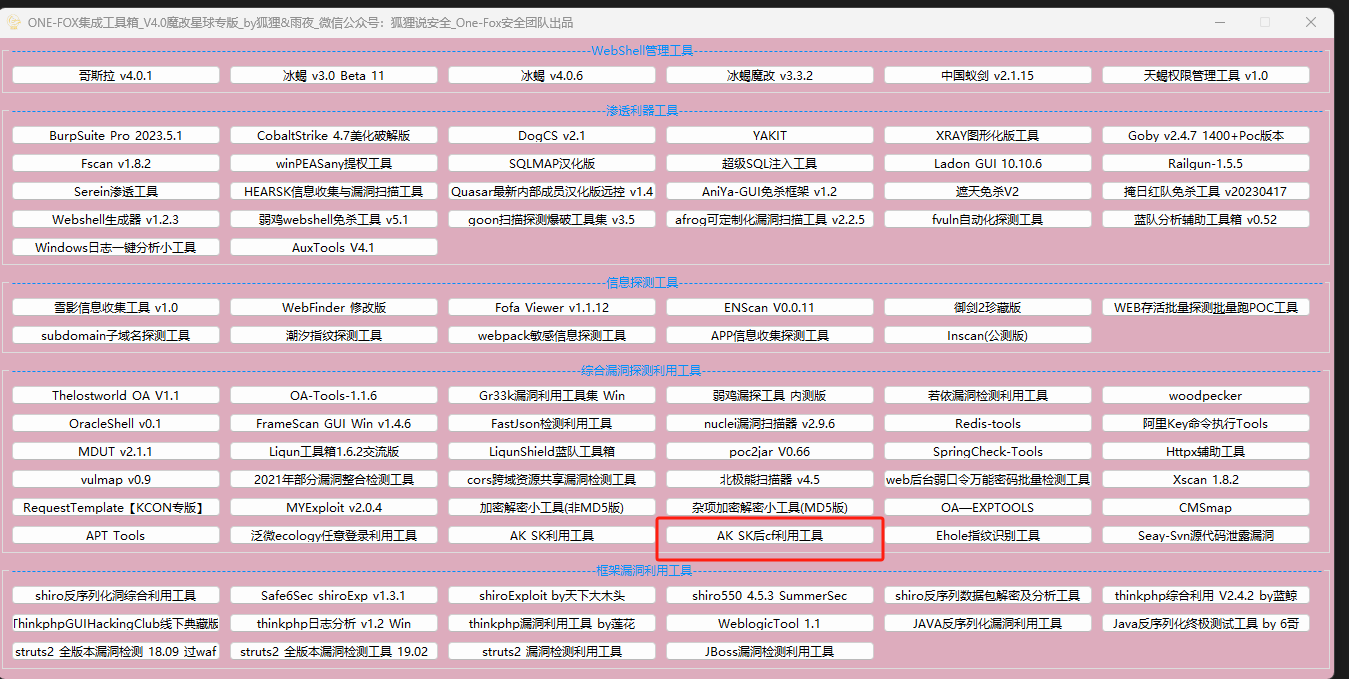This screenshot has width=1349, height=679.
Task: Launch SpringCheck-Tools
Action: 988,451
